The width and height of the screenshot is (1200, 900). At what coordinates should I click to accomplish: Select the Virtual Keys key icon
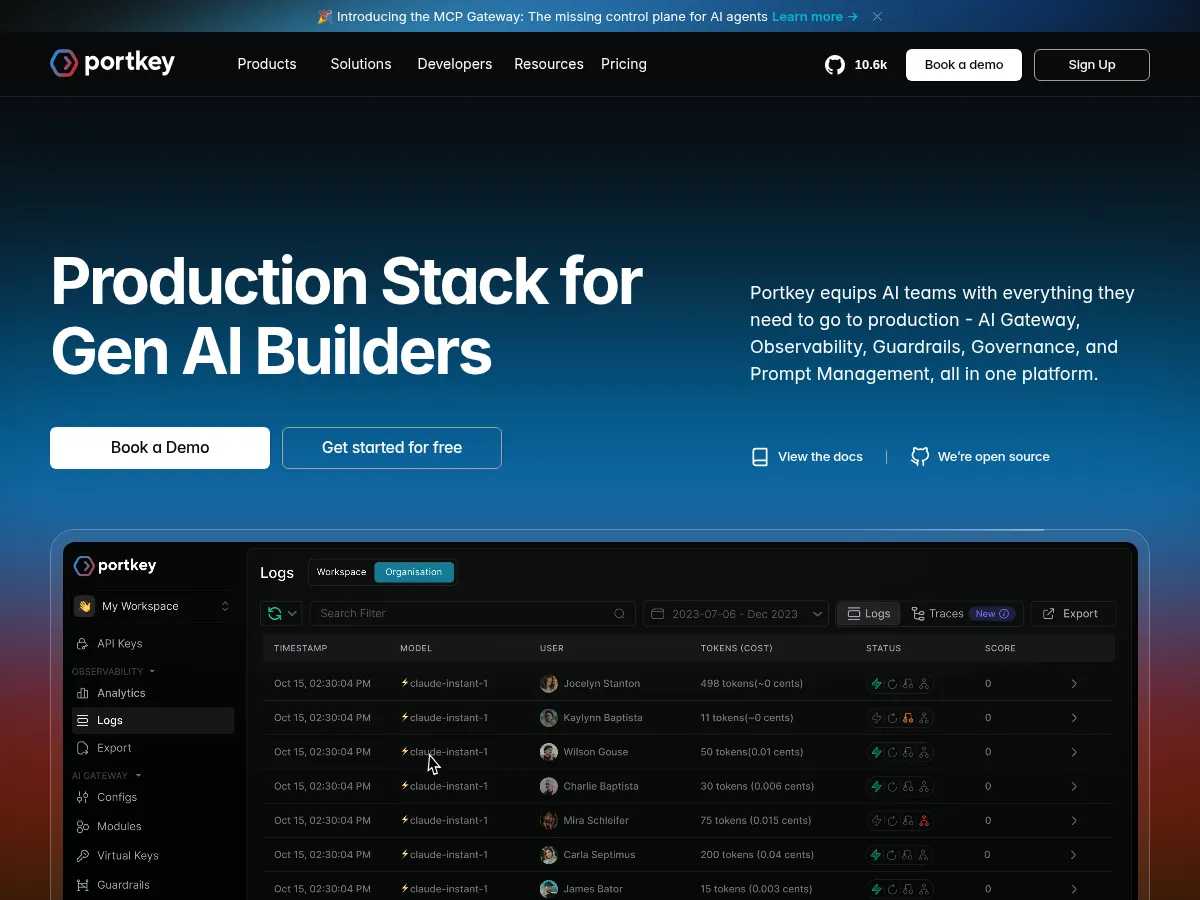84,856
